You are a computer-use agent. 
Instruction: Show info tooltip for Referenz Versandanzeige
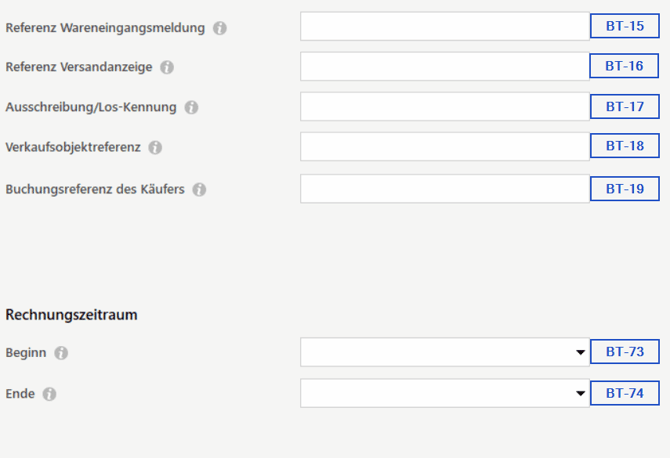tap(167, 67)
